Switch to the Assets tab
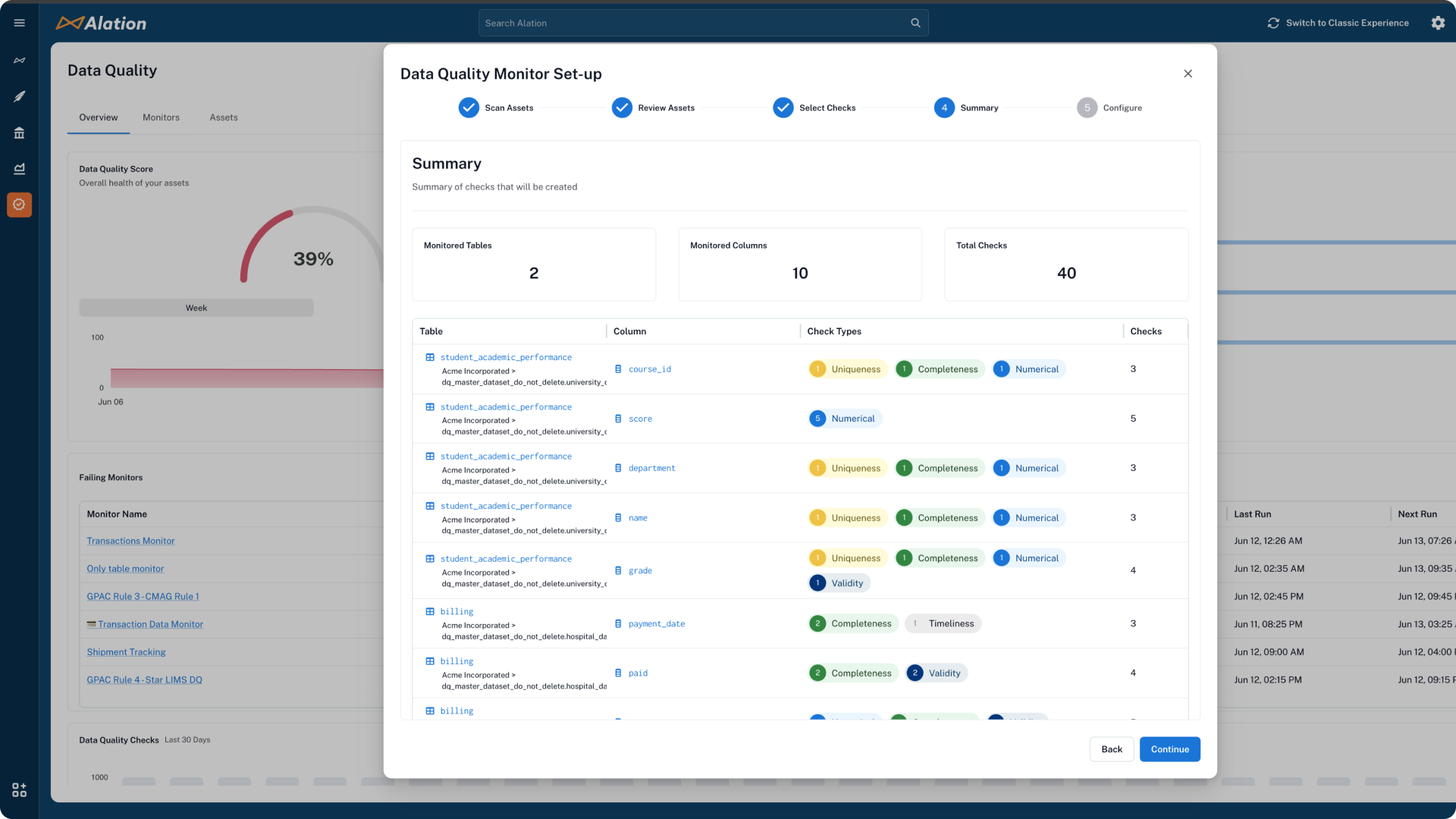Image resolution: width=1456 pixels, height=819 pixels. 224,118
